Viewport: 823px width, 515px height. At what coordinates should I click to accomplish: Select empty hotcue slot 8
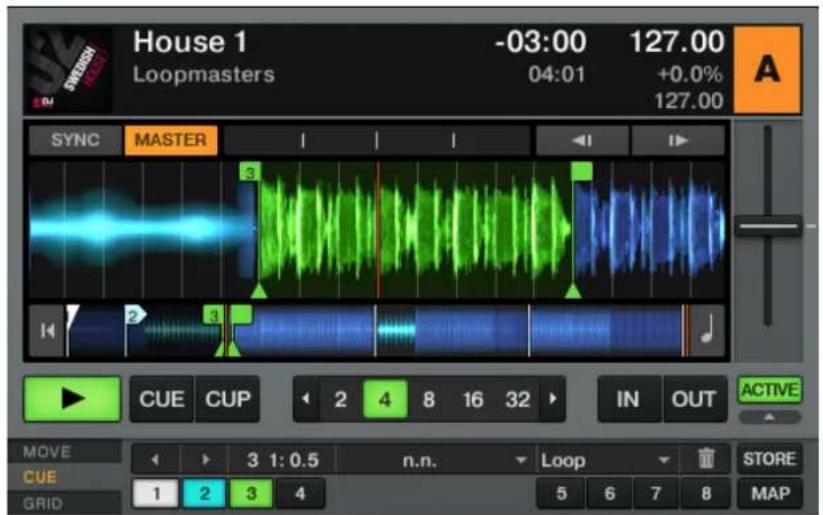point(706,493)
